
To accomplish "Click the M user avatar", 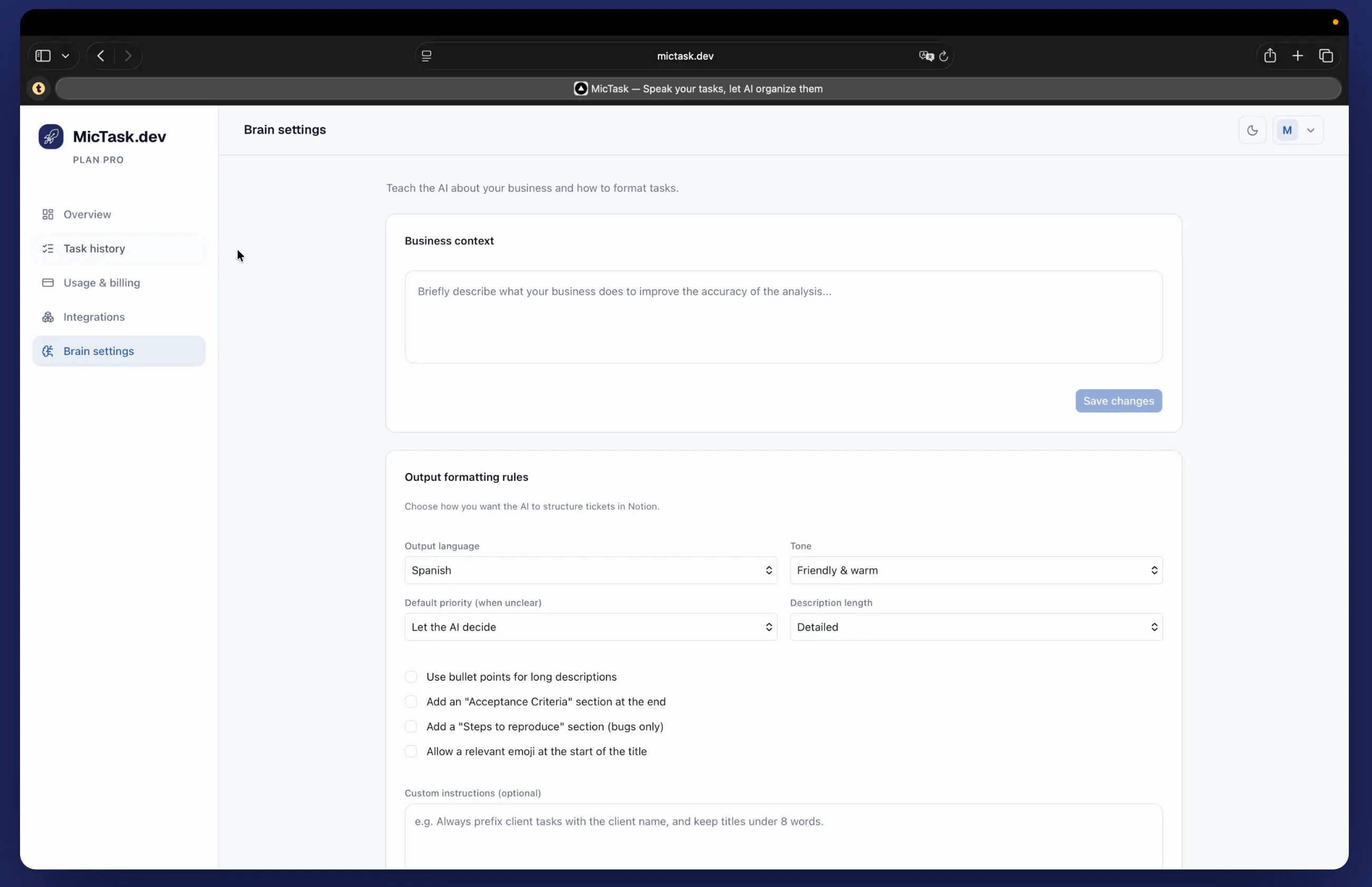I will pos(1287,130).
